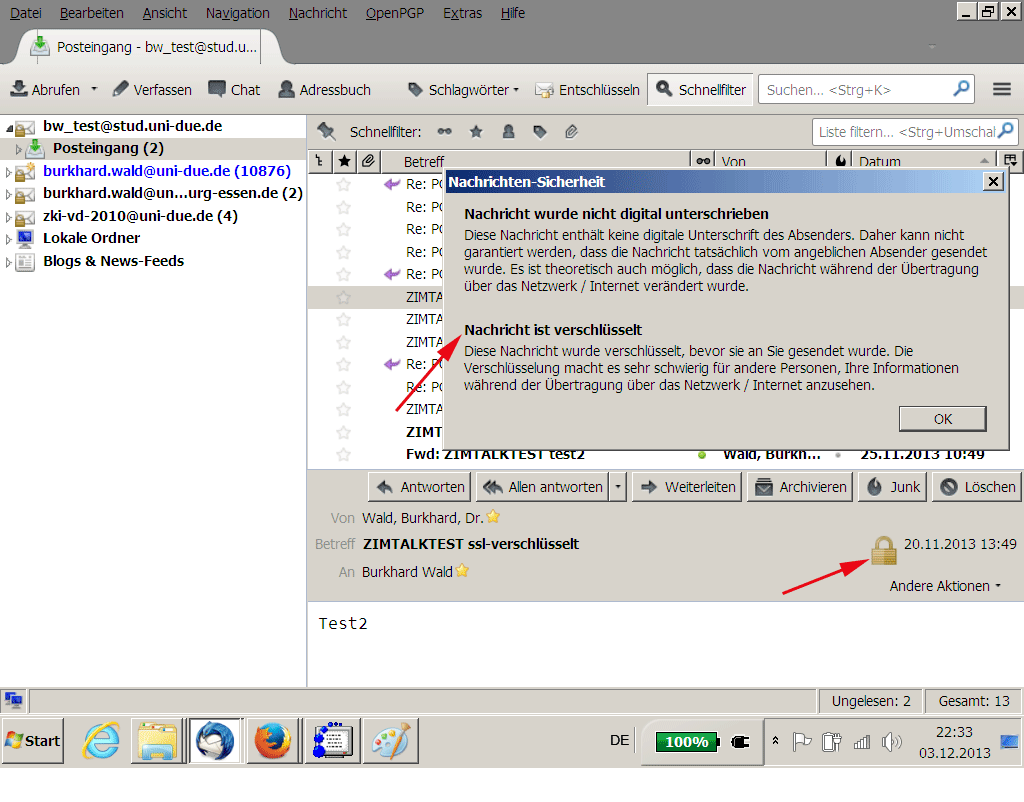The width and height of the screenshot is (1024, 802).
Task: Open the Adressbuch from the toolbar
Action: (324, 89)
